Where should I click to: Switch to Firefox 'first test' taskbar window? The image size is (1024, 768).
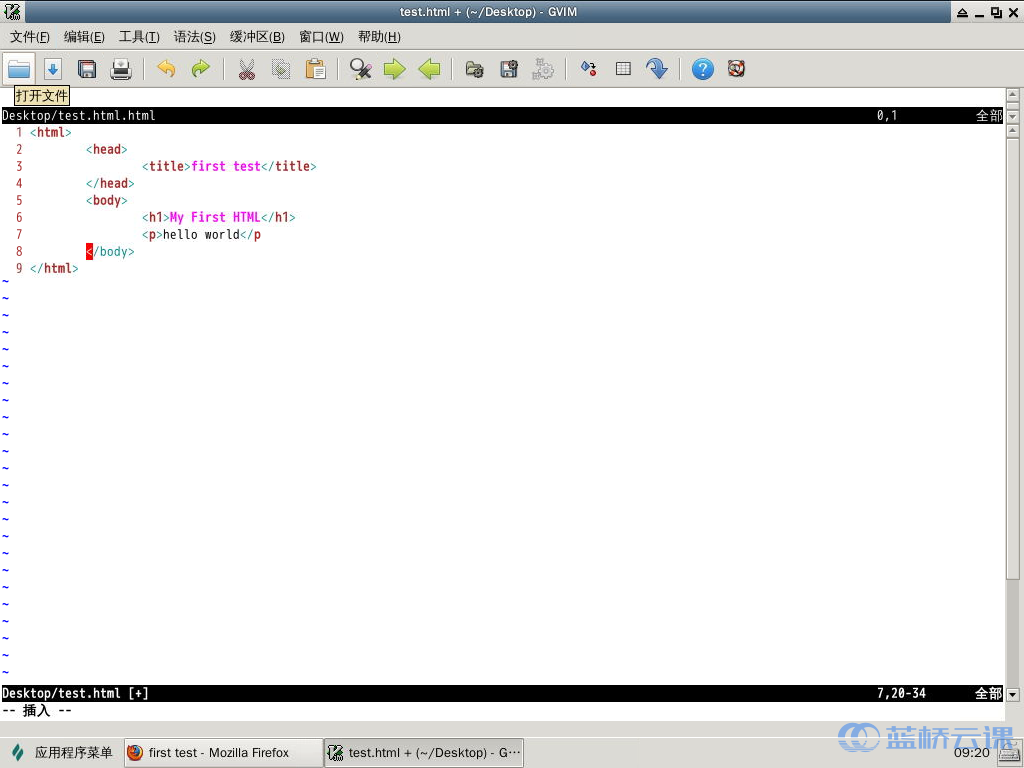222,753
